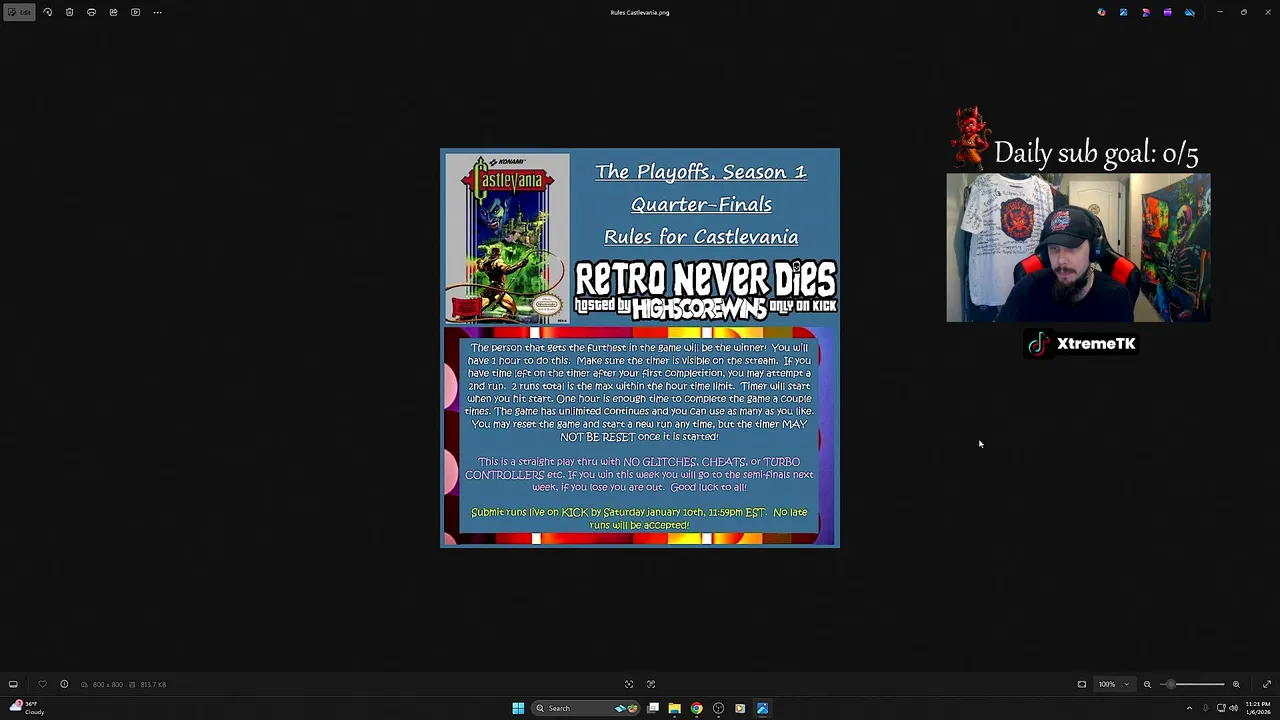The height and width of the screenshot is (720, 1280).
Task: Delete the image using the trash icon
Action: coord(69,12)
